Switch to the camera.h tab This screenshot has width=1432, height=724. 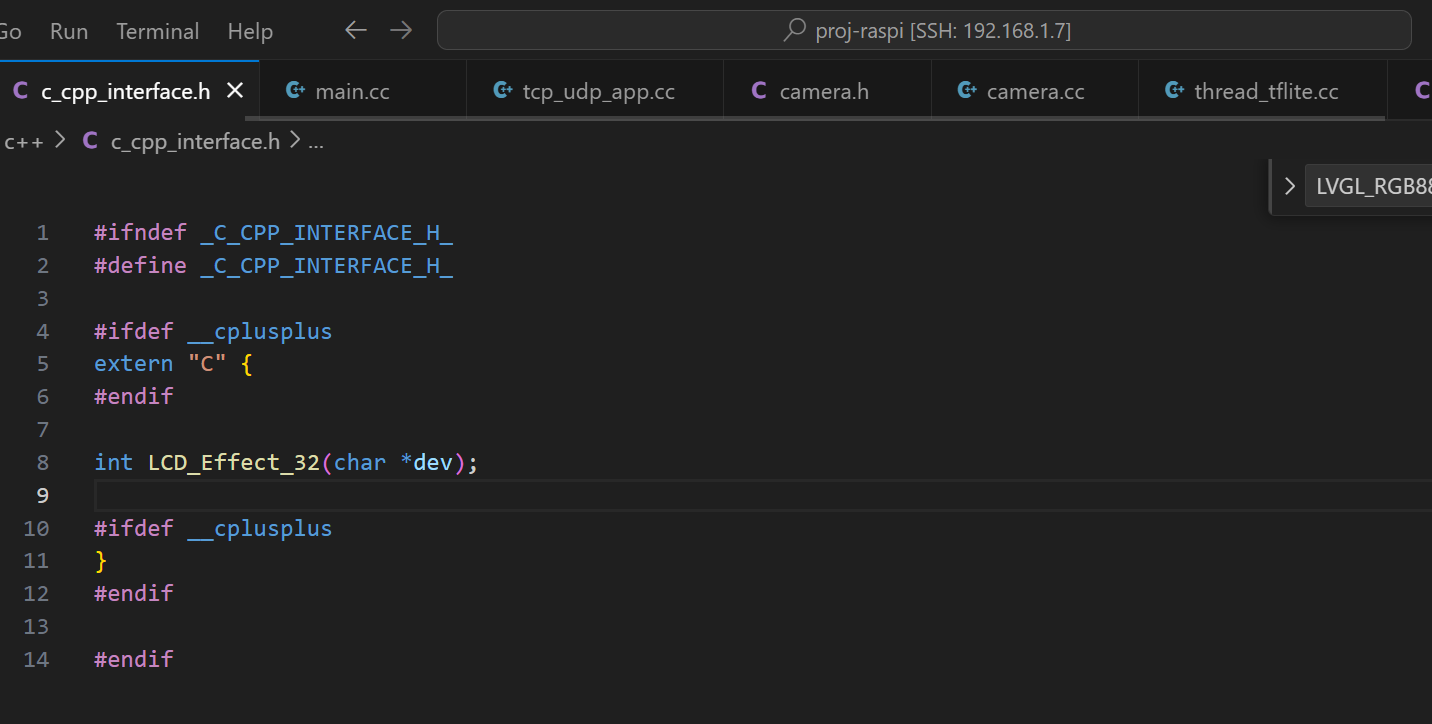[x=827, y=91]
